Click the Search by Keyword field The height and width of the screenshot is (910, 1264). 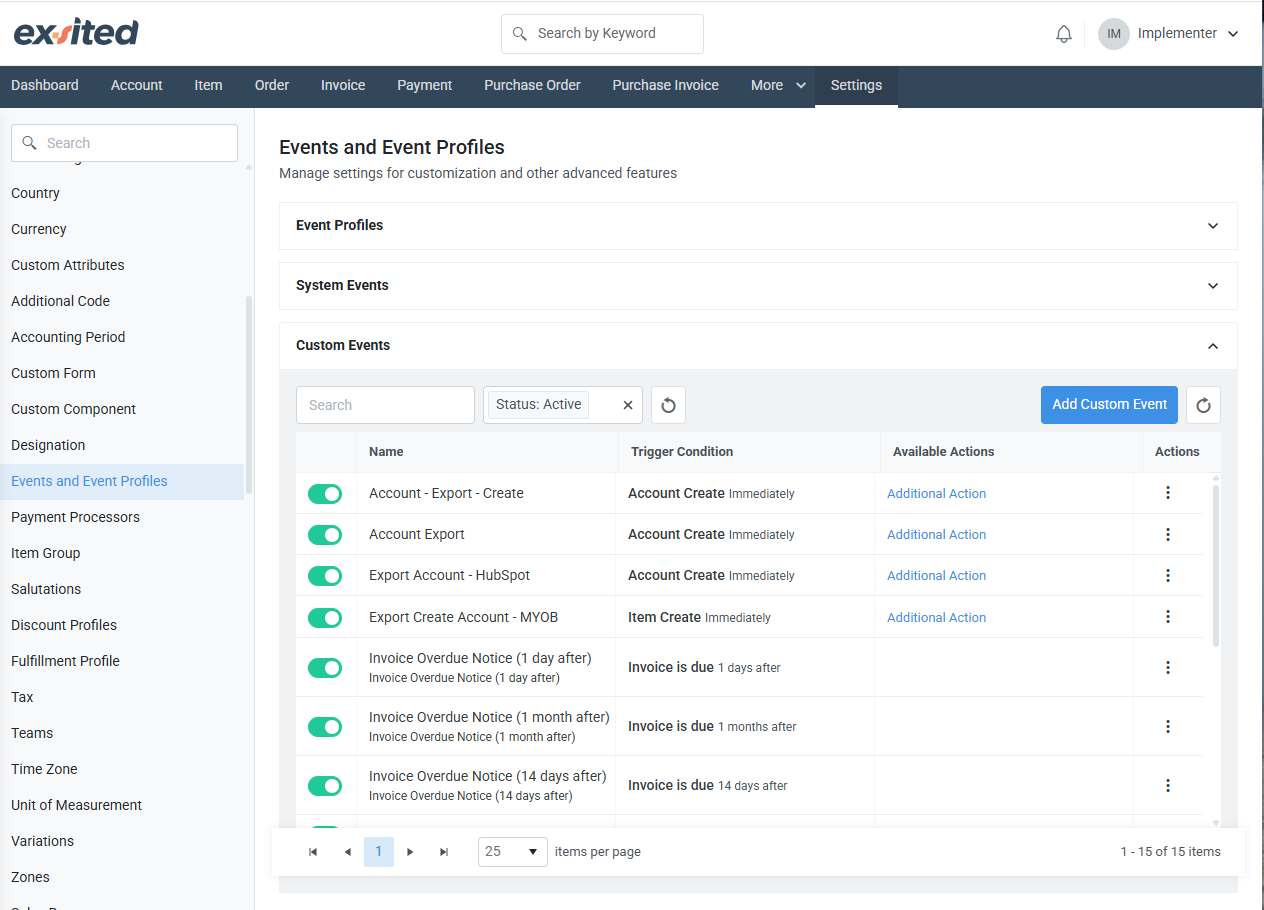pos(602,34)
